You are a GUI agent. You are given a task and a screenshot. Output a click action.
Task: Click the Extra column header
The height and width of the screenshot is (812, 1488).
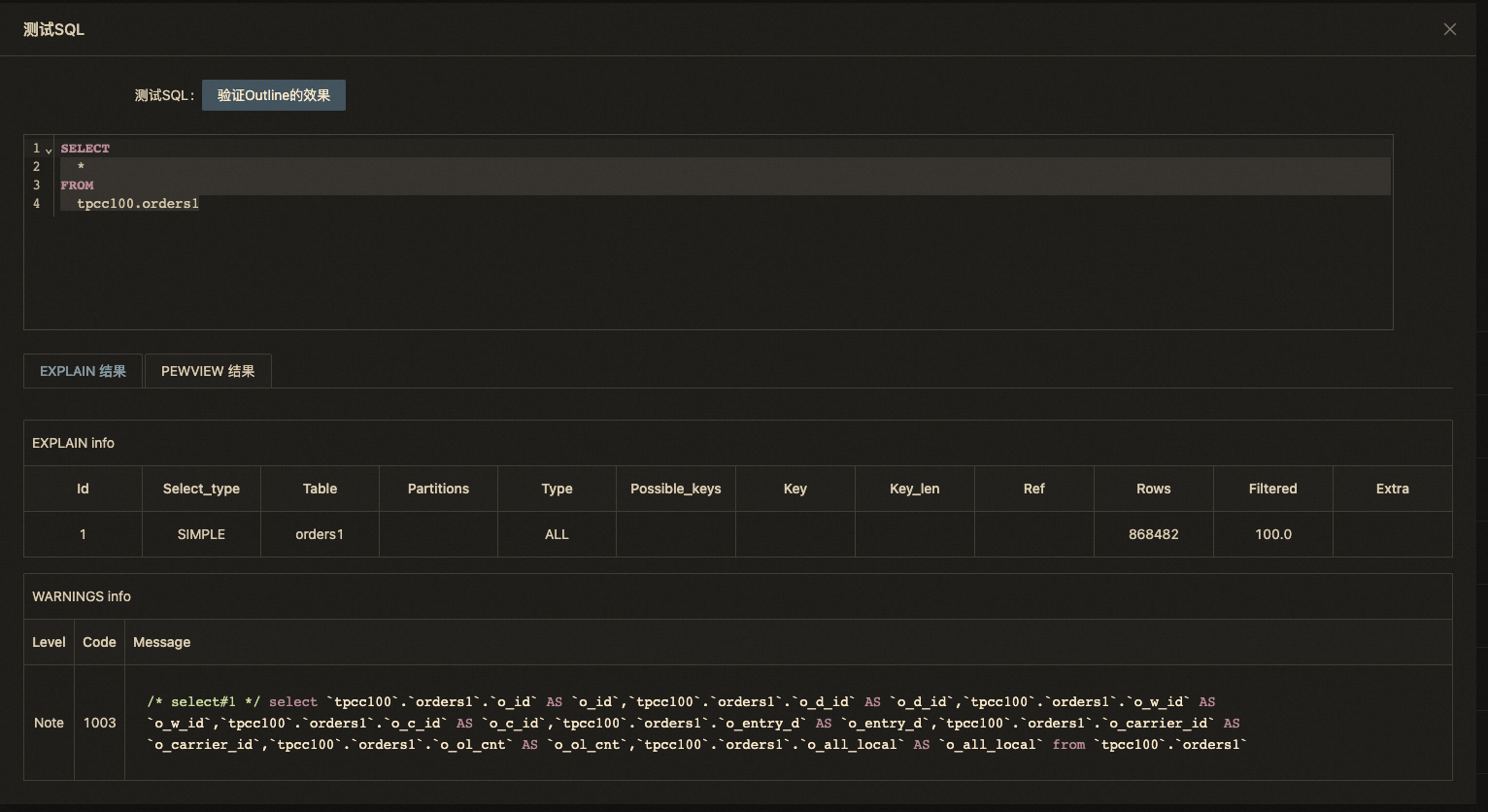(1393, 489)
